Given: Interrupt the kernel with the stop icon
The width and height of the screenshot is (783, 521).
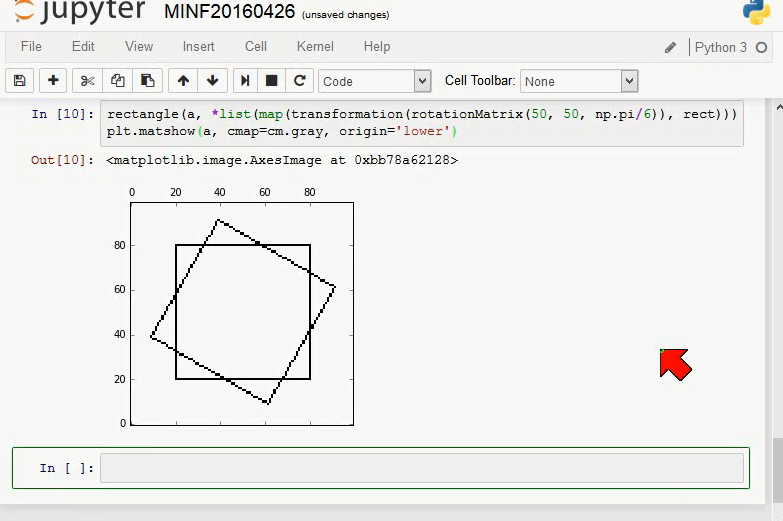Looking at the screenshot, I should coord(271,80).
